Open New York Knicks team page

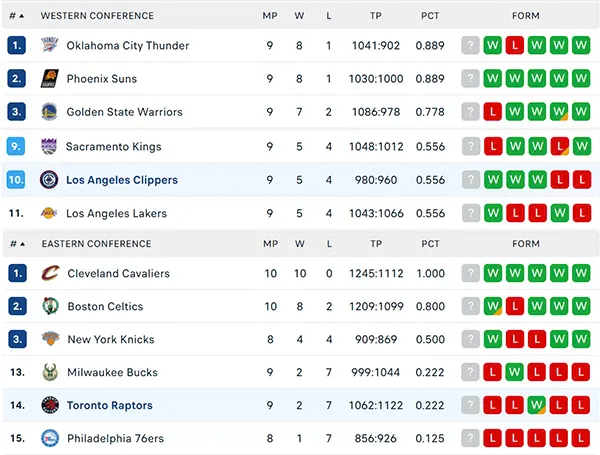click(111, 339)
